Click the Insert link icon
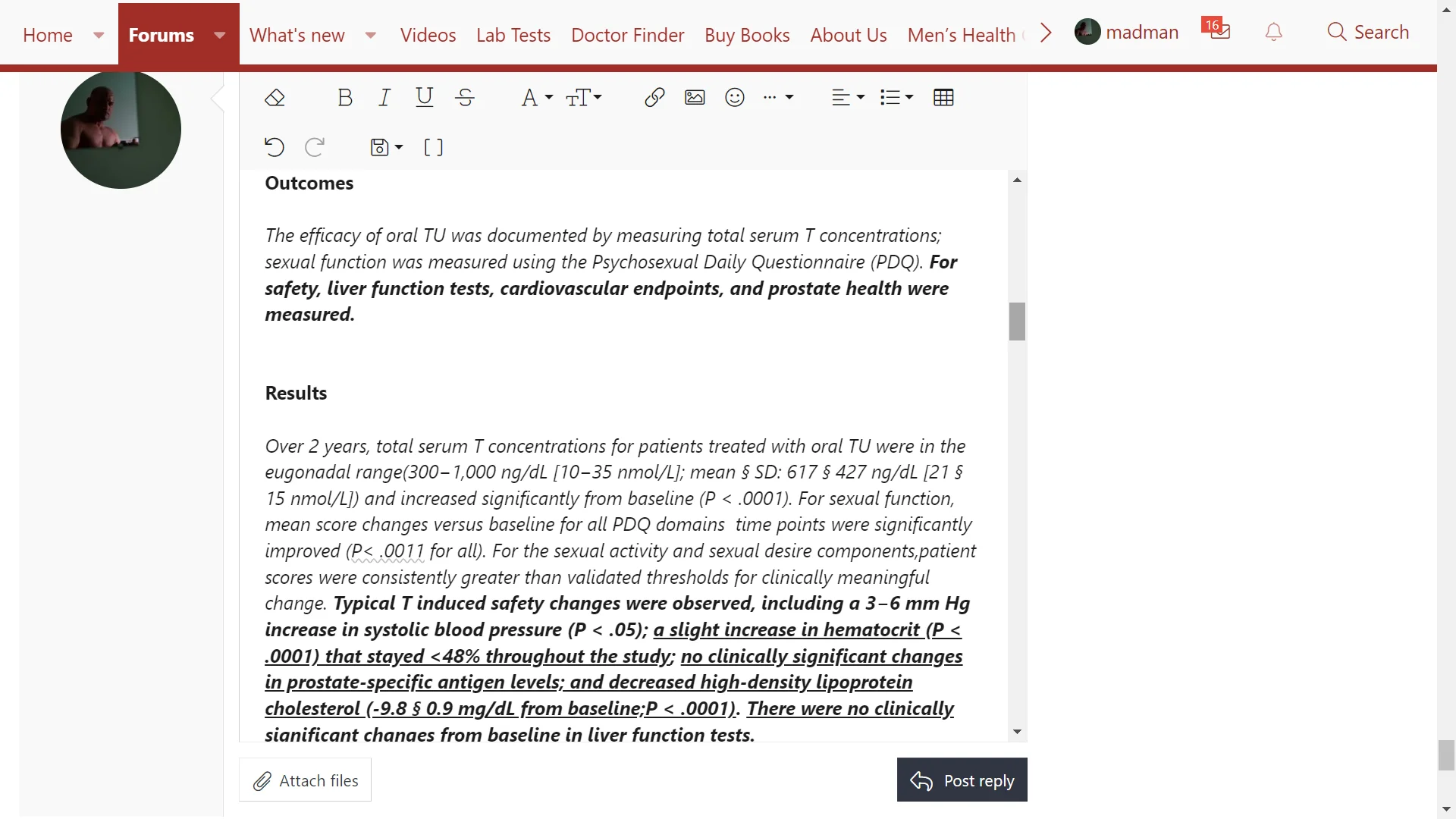 (x=654, y=98)
